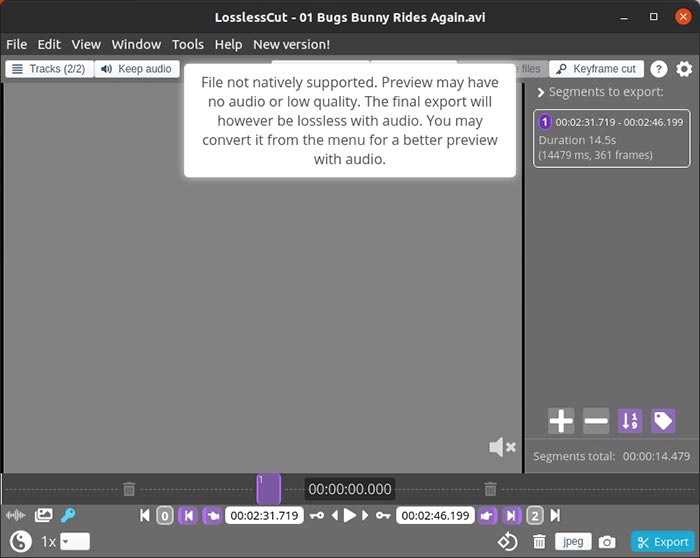Viewport: 700px width, 558px height.
Task: Select segment 1 in the export list
Action: click(x=611, y=138)
